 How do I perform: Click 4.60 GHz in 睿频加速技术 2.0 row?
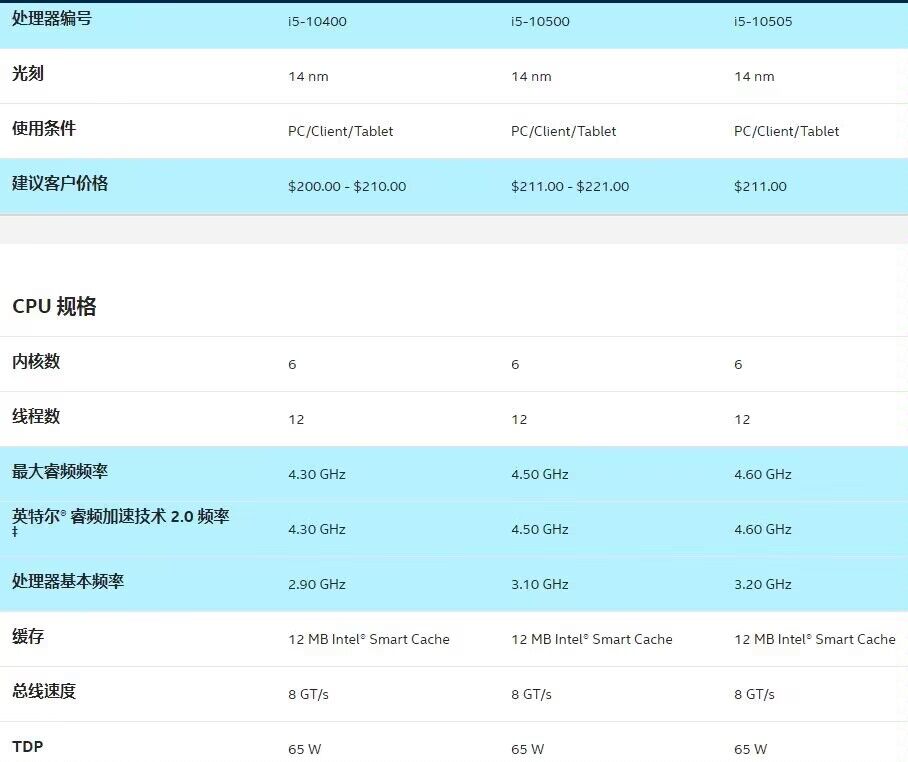(763, 529)
